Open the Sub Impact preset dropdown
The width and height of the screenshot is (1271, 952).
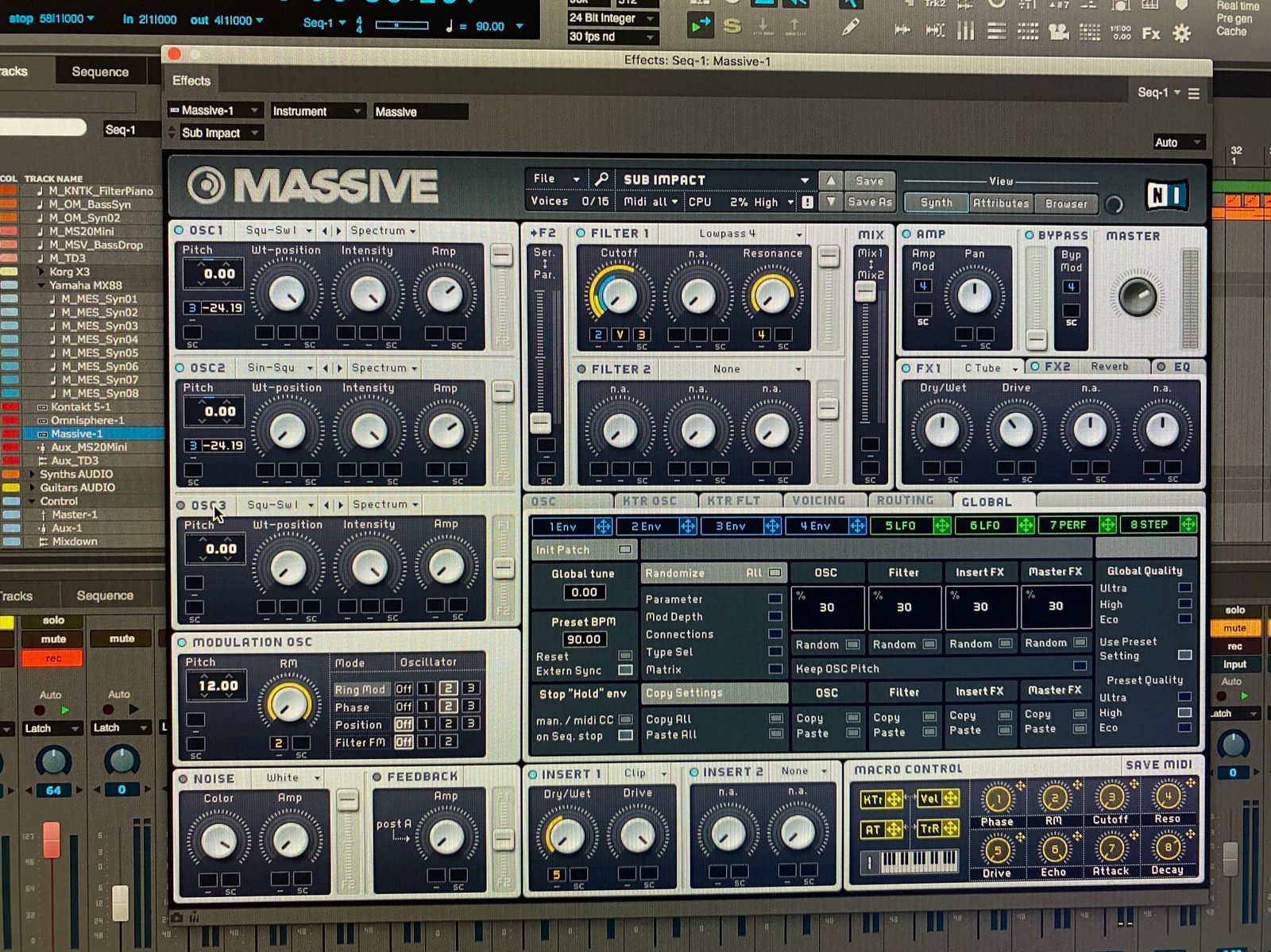point(804,180)
